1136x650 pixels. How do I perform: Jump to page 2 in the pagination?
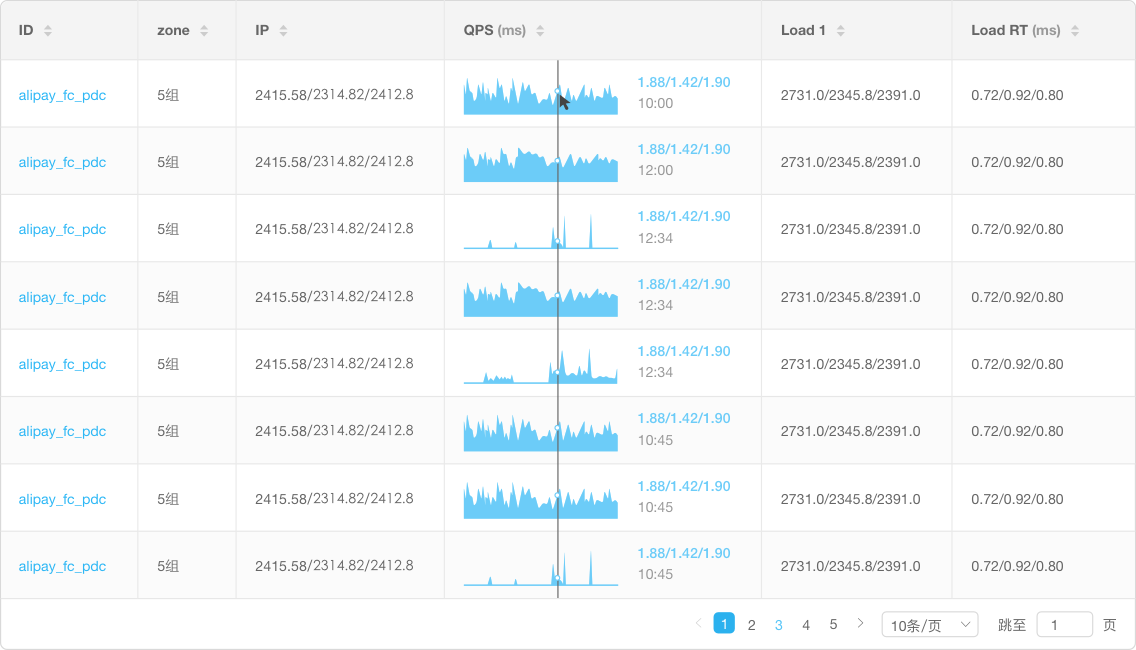click(x=751, y=625)
